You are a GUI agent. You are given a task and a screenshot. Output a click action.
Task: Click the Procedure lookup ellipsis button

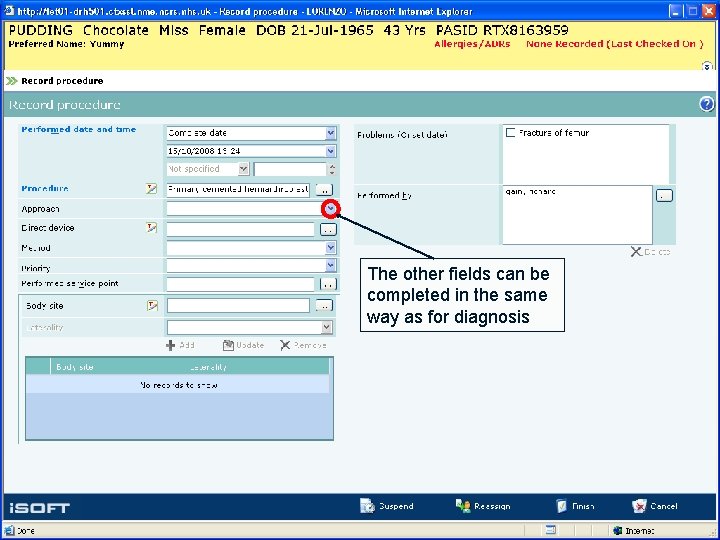click(x=324, y=190)
